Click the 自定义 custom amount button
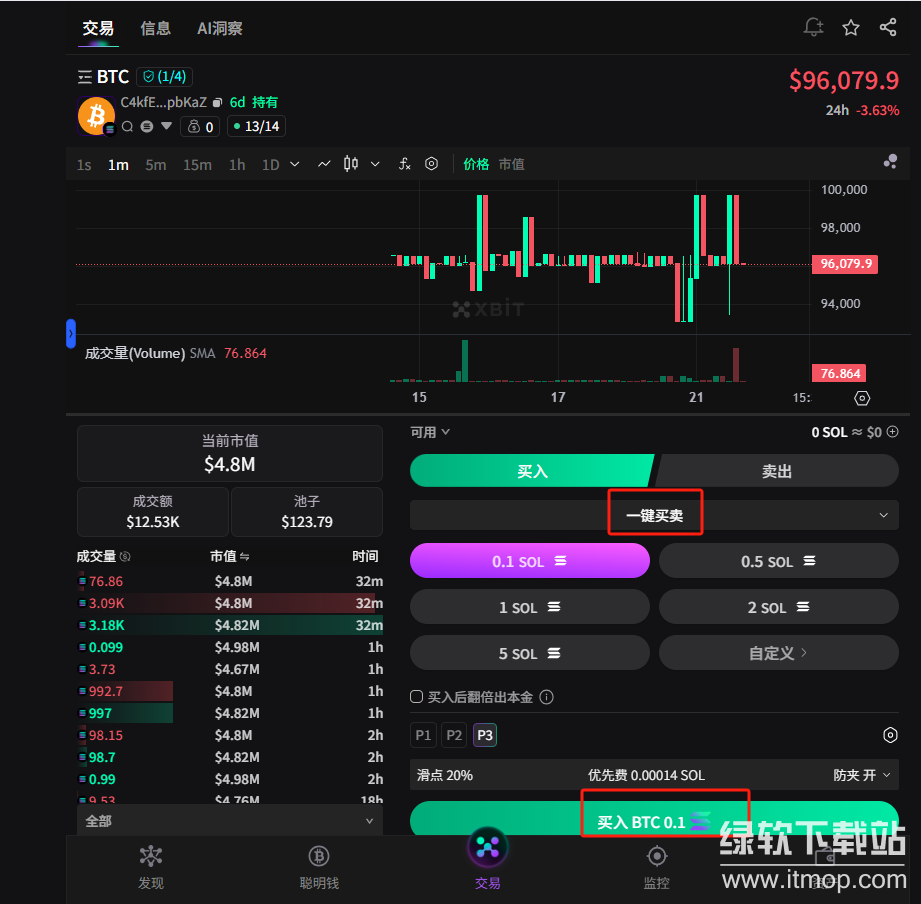The height and width of the screenshot is (904, 921). (778, 653)
